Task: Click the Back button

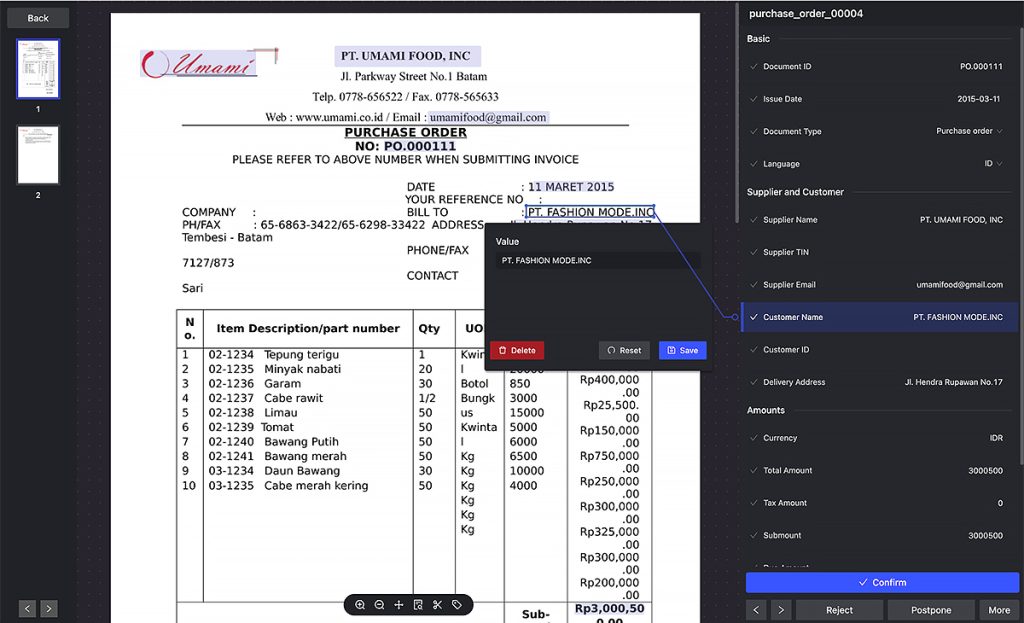Action: coord(38,18)
